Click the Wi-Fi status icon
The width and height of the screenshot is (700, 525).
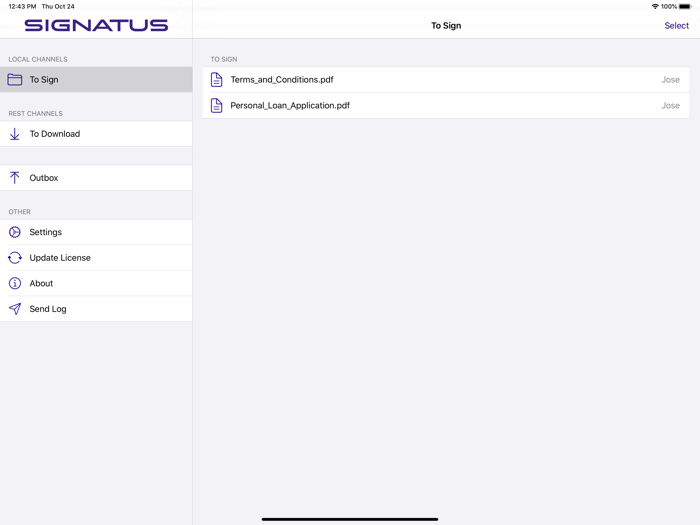(x=655, y=6)
